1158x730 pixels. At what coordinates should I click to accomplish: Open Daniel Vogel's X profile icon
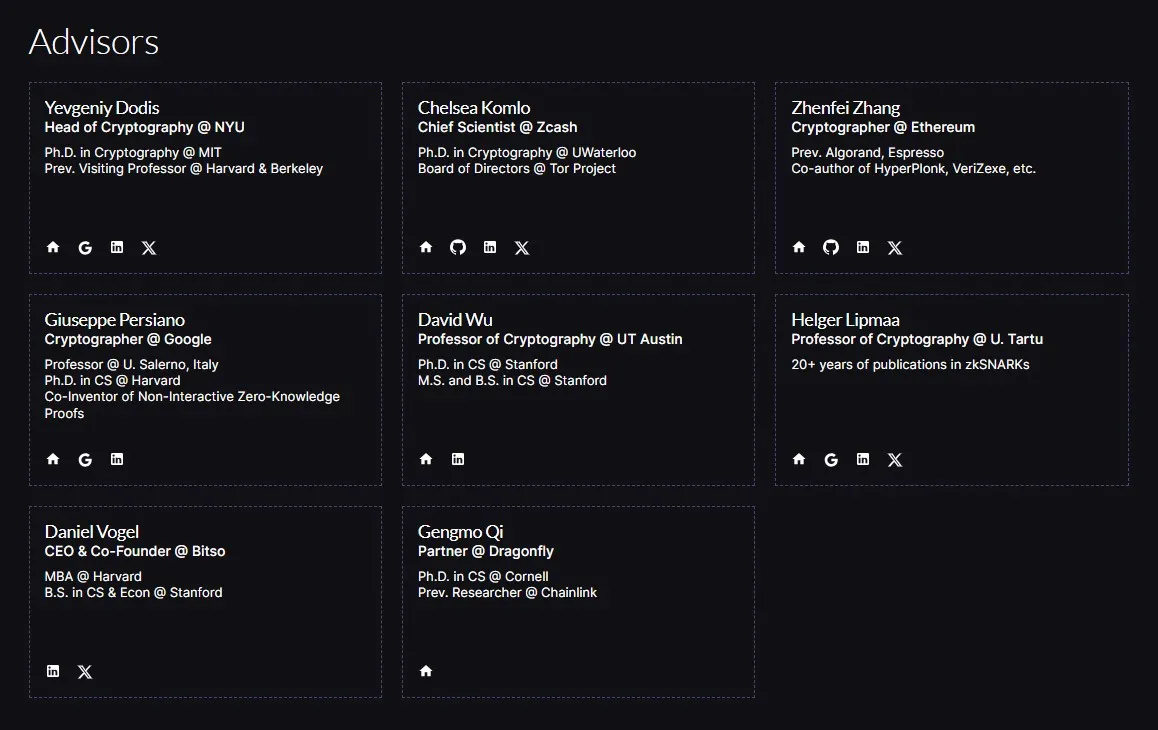coord(85,671)
